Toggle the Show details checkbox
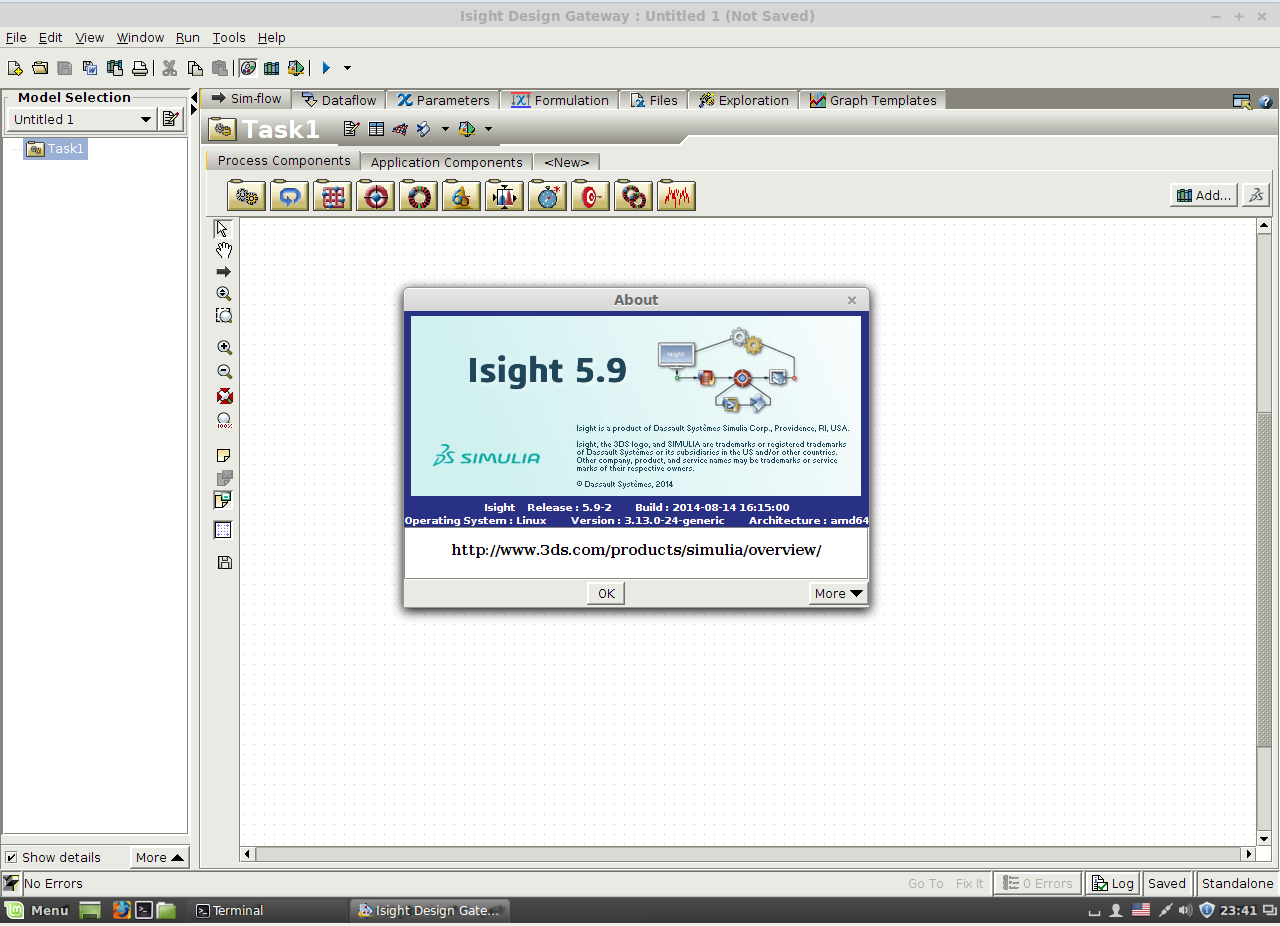Image resolution: width=1280 pixels, height=926 pixels. coord(11,857)
